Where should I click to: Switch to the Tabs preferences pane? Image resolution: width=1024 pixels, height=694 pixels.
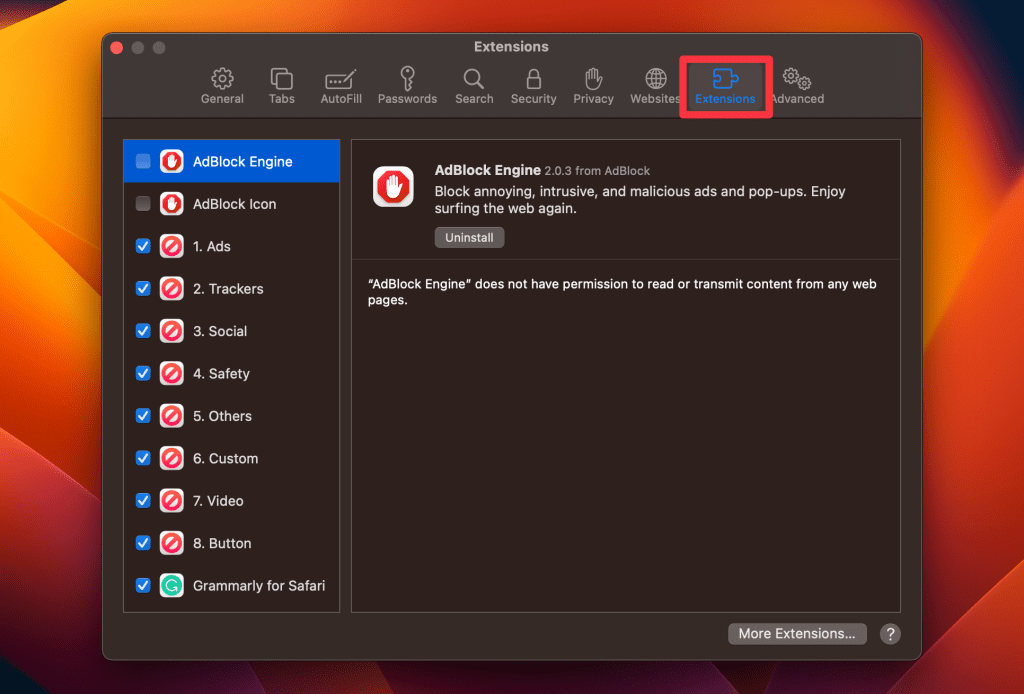point(282,86)
